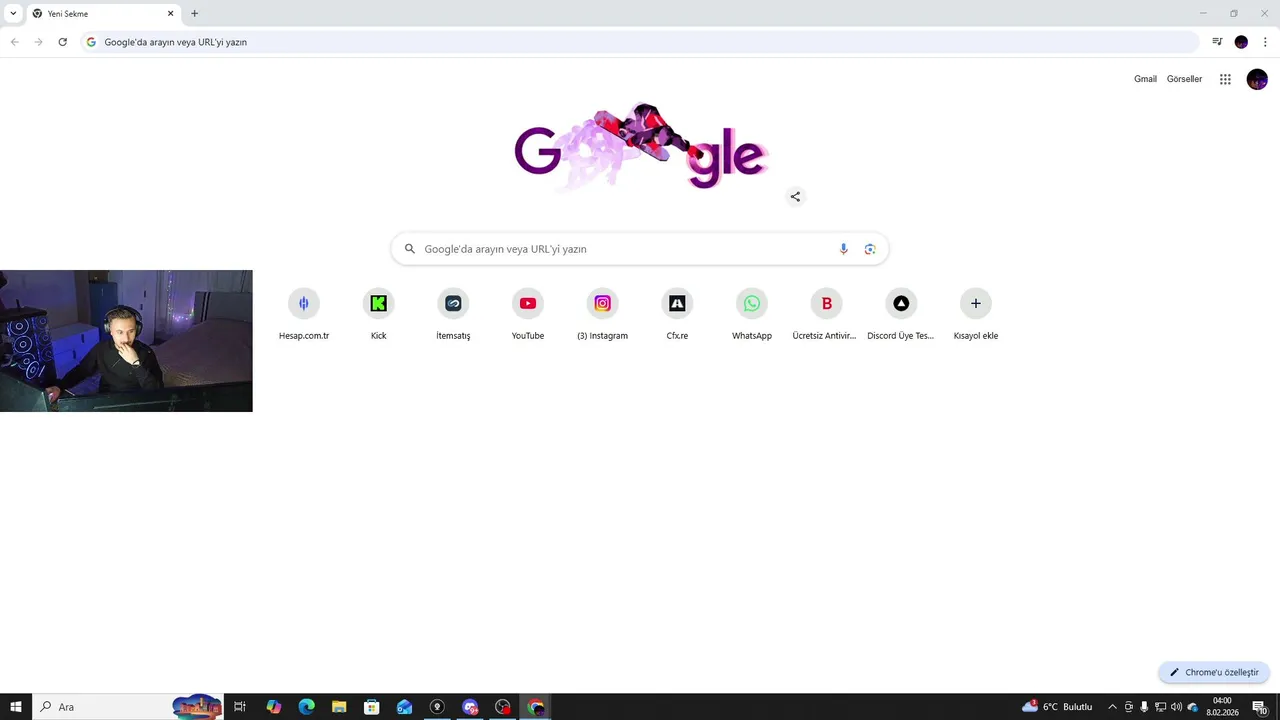Open File Explorer from the taskbar
Viewport: 1280px width, 720px height.
339,707
